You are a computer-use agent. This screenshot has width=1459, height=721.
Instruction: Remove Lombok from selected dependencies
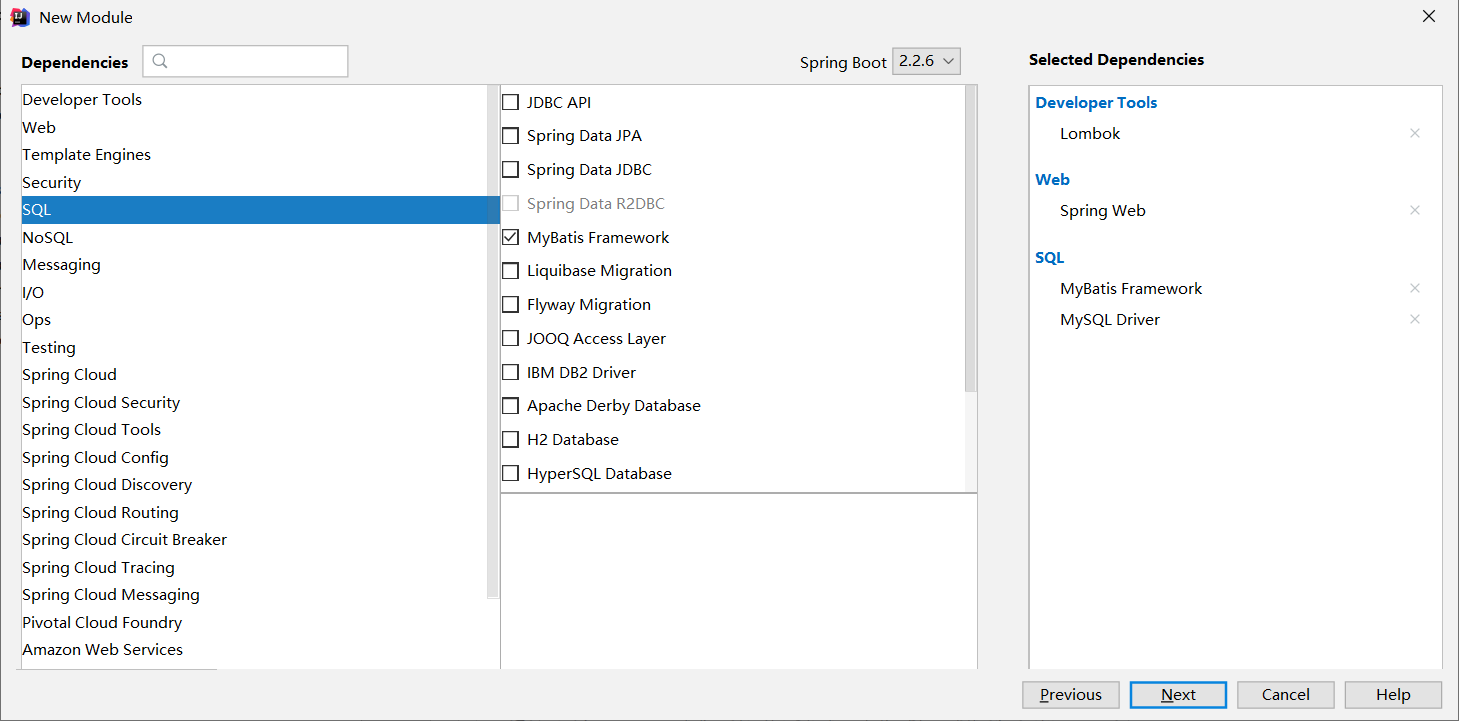[x=1414, y=133]
